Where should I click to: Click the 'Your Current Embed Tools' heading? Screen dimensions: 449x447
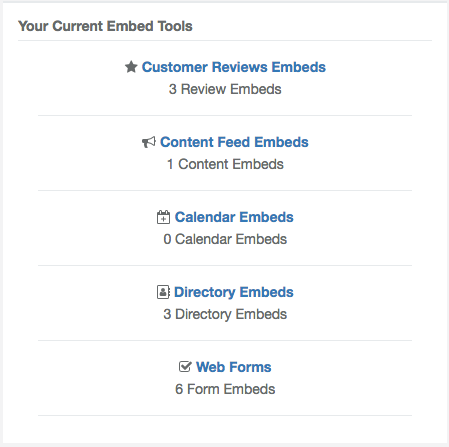pos(105,26)
